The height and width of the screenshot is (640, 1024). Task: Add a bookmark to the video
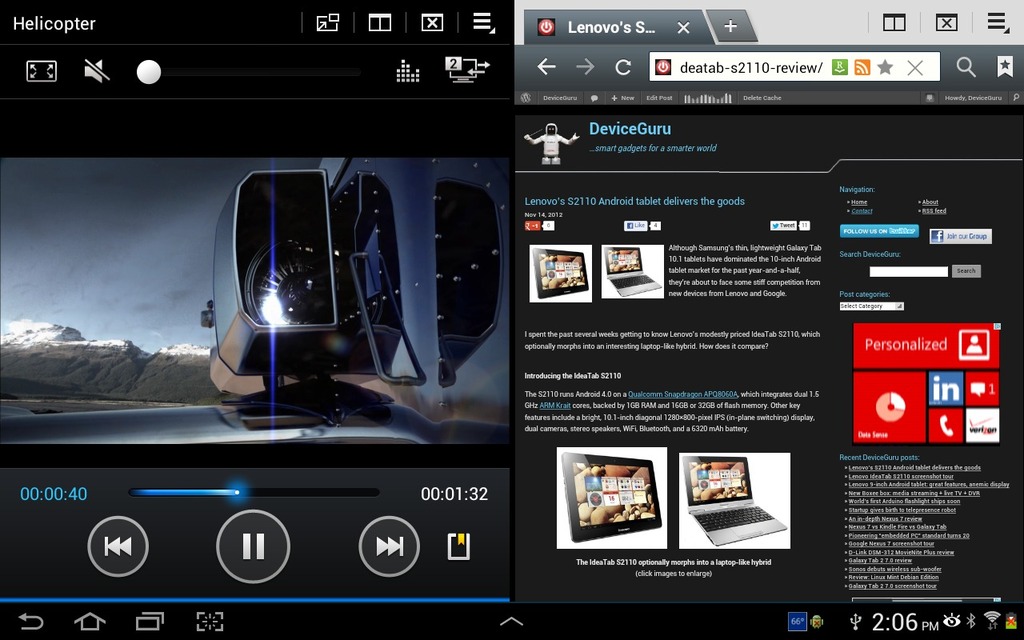458,547
